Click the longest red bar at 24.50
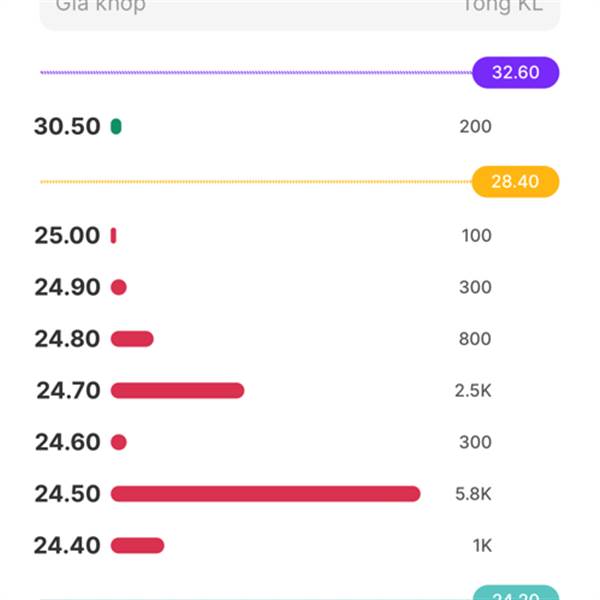The height and width of the screenshot is (600, 600). pyautogui.click(x=266, y=494)
